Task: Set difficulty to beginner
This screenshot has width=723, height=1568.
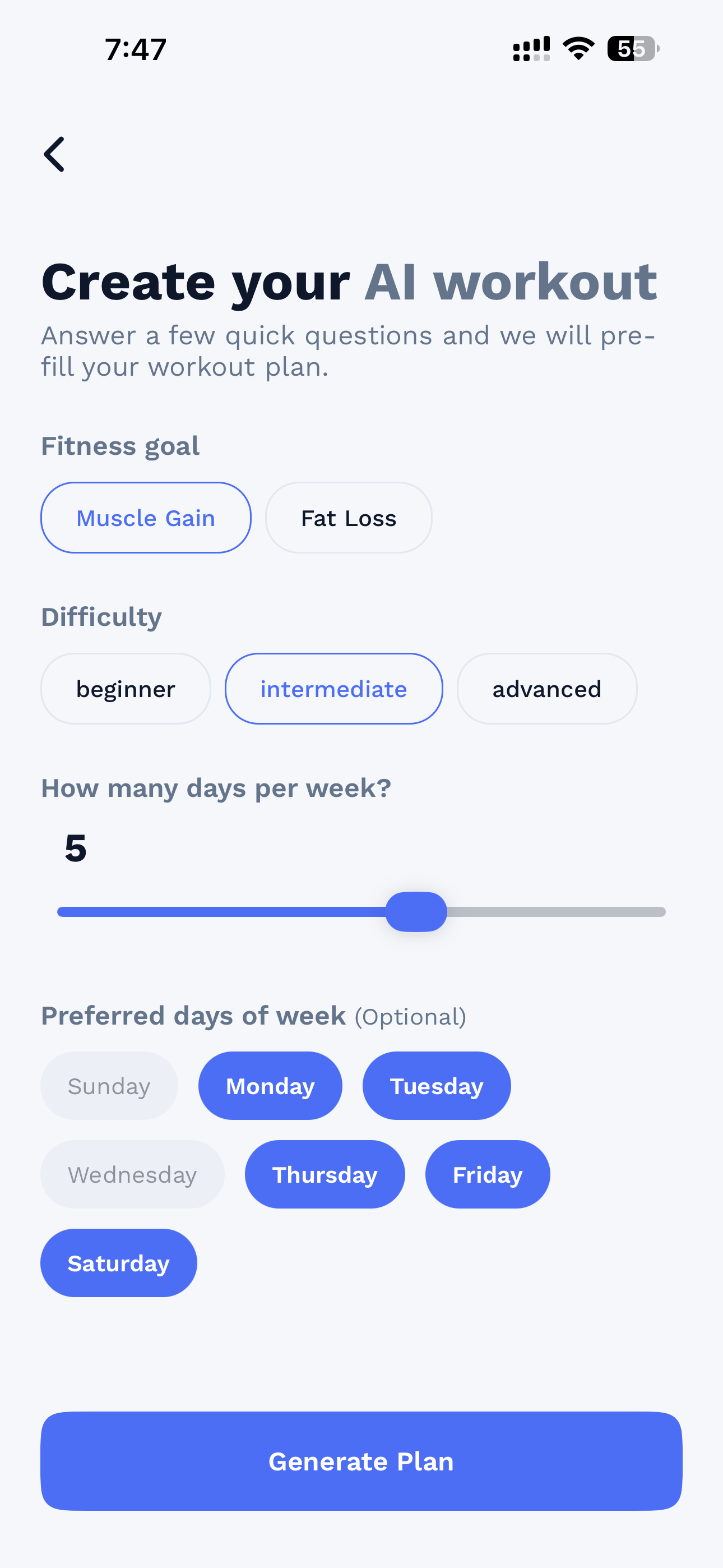Action: tap(126, 689)
